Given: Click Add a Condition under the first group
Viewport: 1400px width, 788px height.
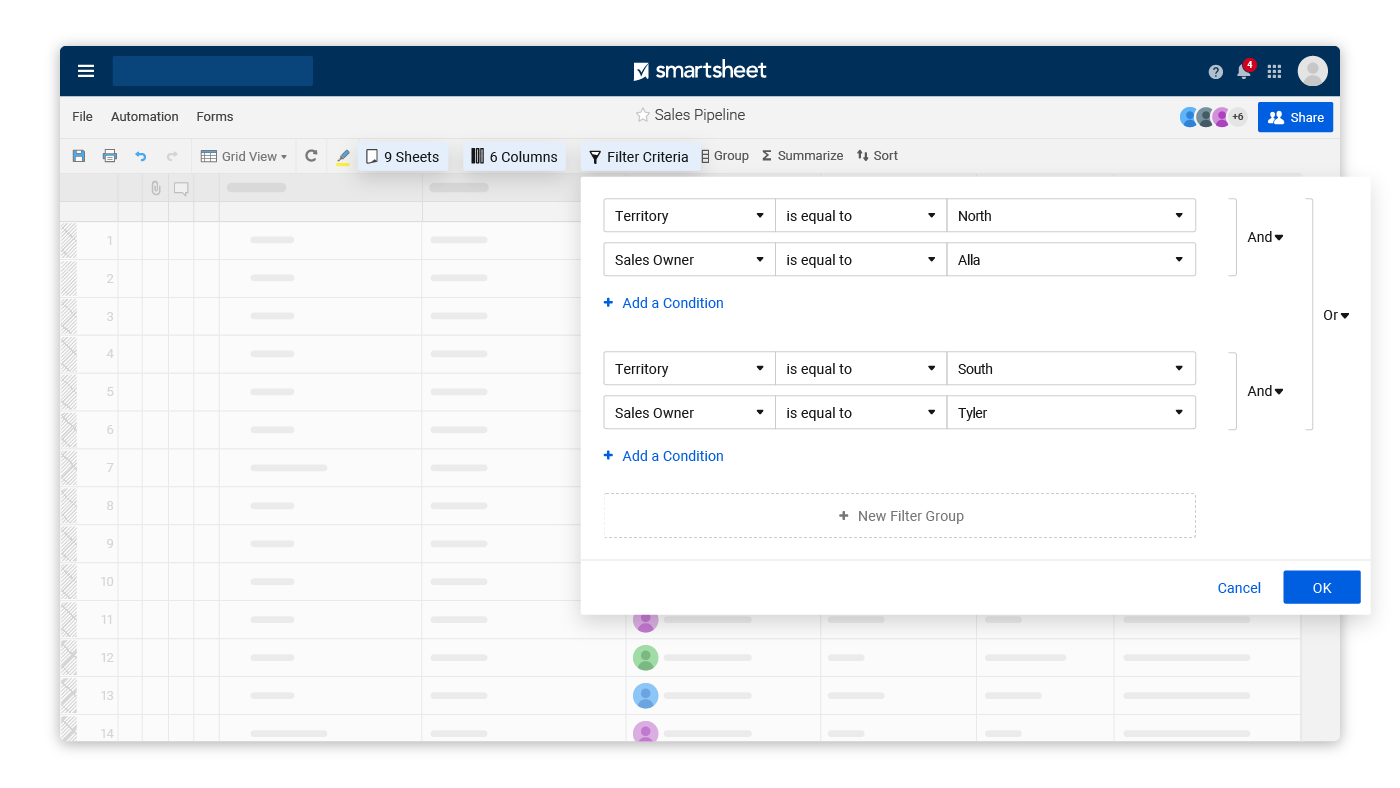Looking at the screenshot, I should [663, 302].
